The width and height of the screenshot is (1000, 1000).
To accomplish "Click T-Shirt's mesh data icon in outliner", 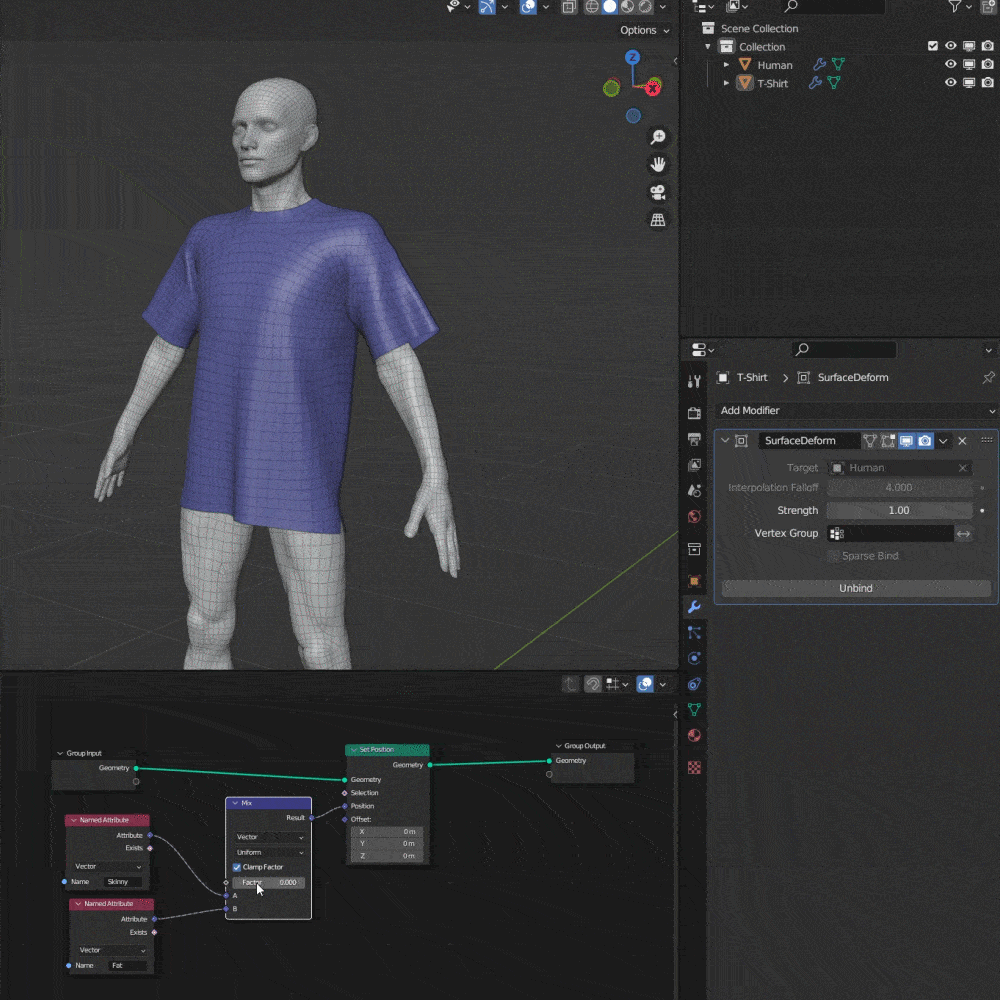I will click(834, 82).
